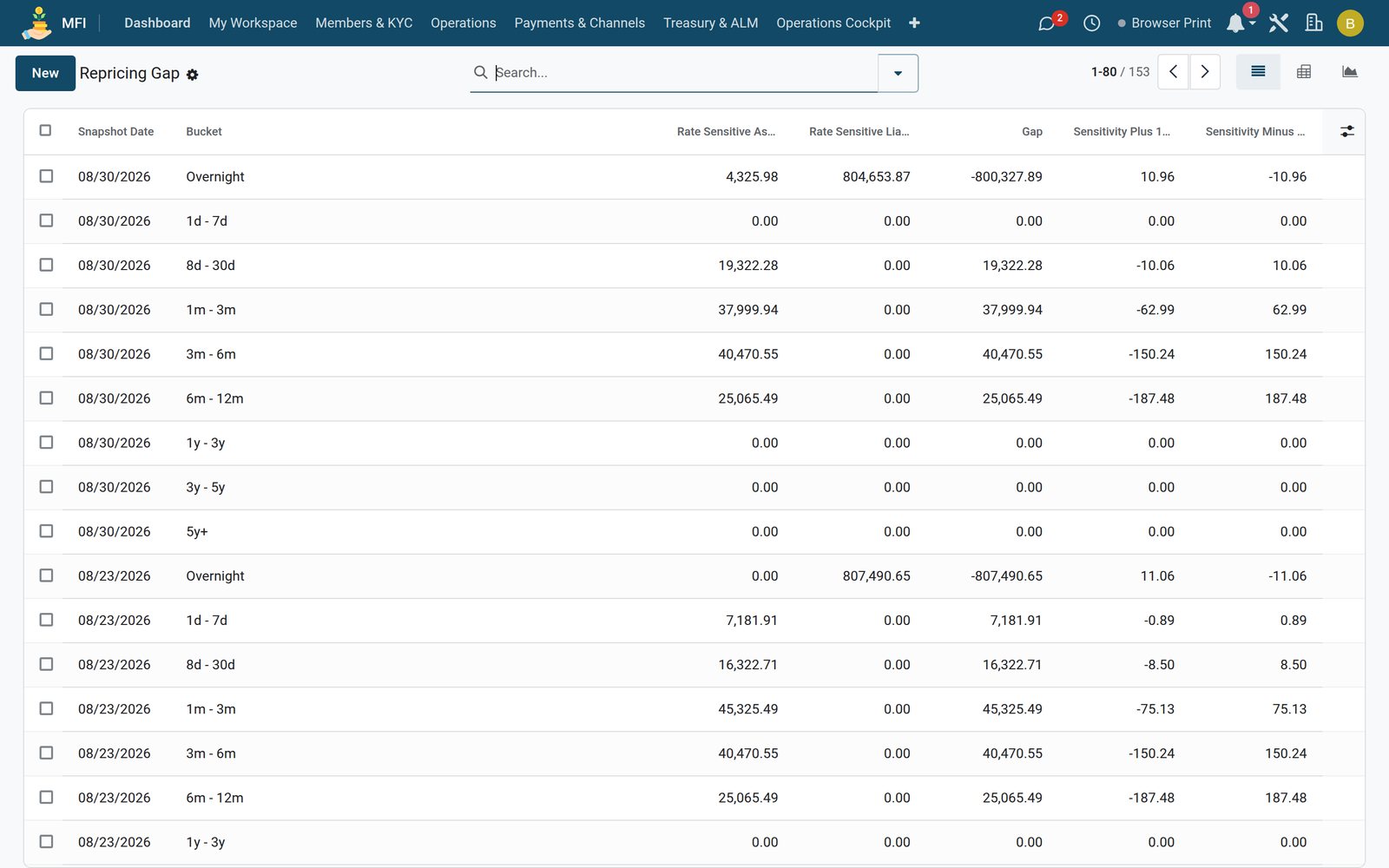The height and width of the screenshot is (868, 1389).
Task: Select the 08/30/2026 6m - 12m row checkbox
Action: click(x=46, y=398)
